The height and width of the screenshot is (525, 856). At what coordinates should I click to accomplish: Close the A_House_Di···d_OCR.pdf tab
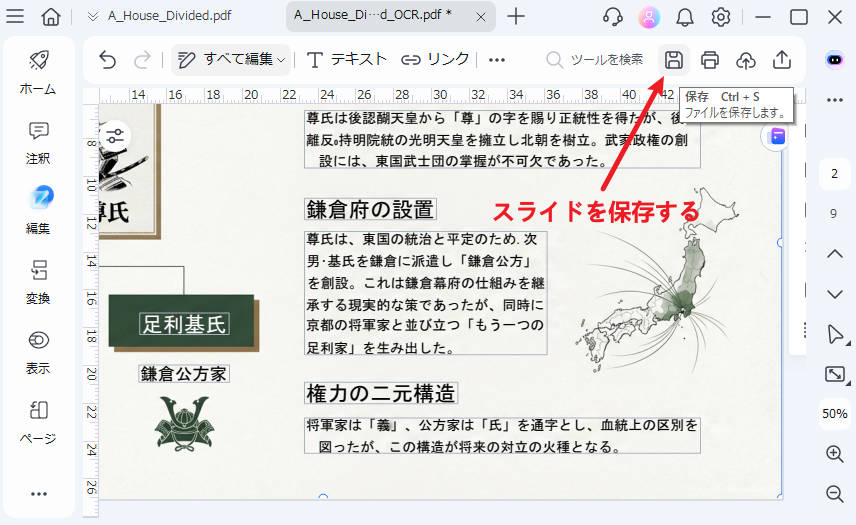tap(480, 17)
